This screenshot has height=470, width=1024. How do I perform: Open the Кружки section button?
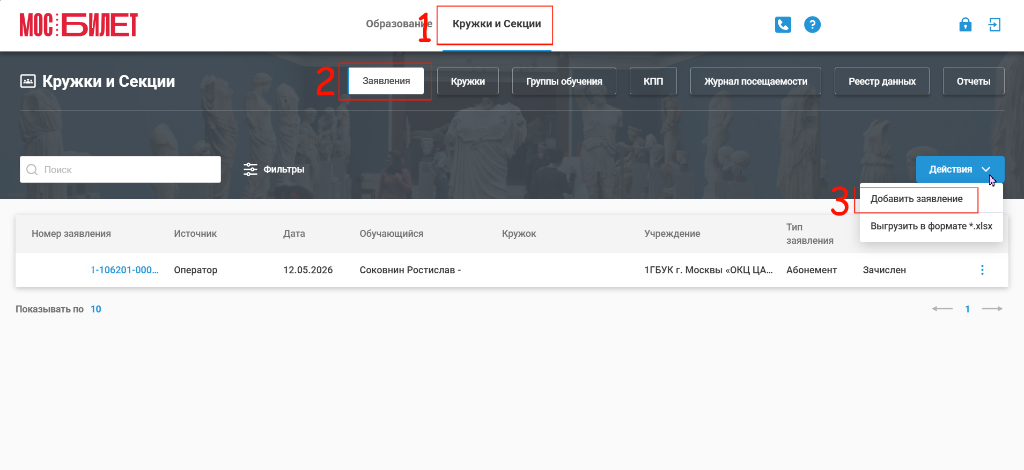468,82
